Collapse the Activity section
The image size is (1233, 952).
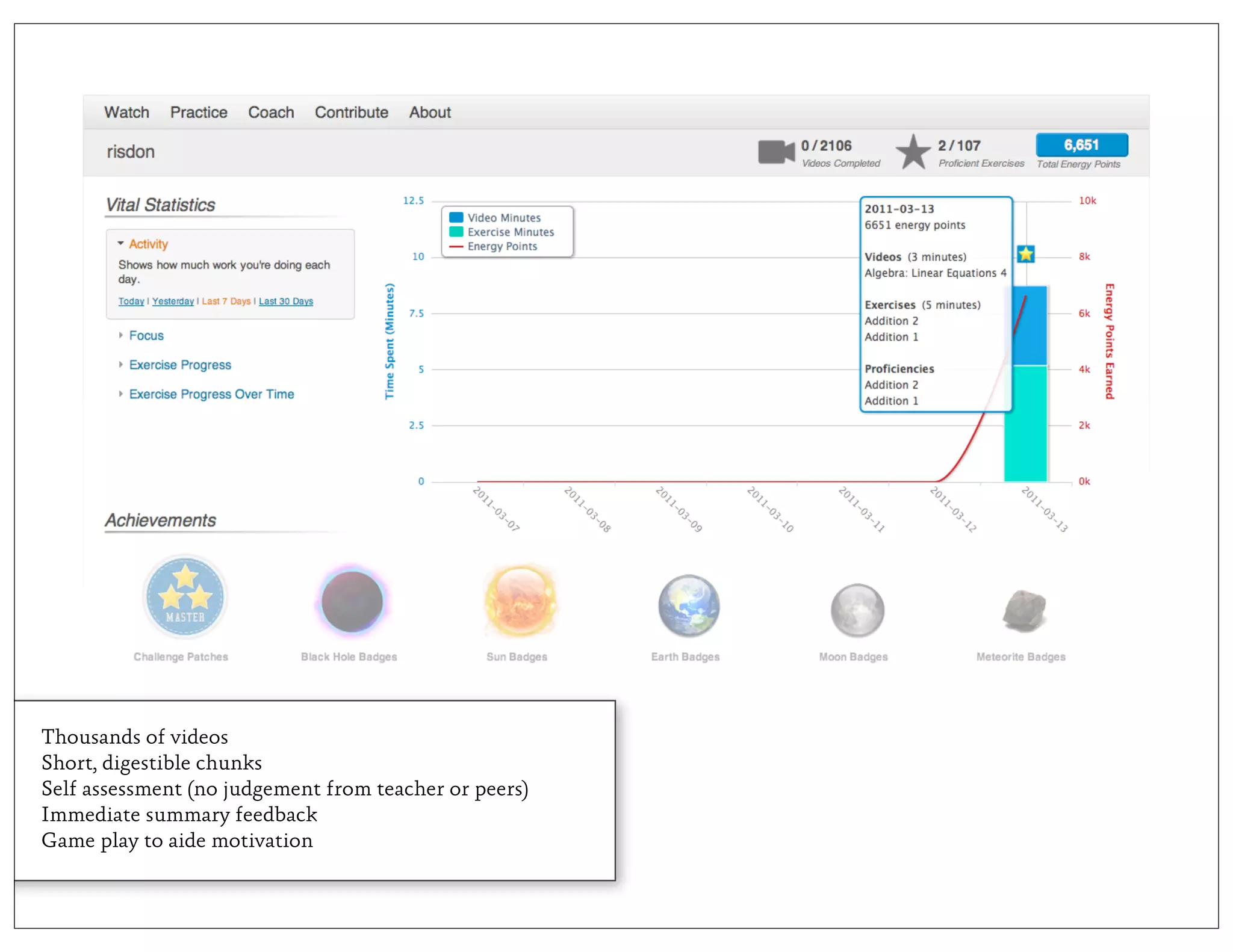[148, 244]
